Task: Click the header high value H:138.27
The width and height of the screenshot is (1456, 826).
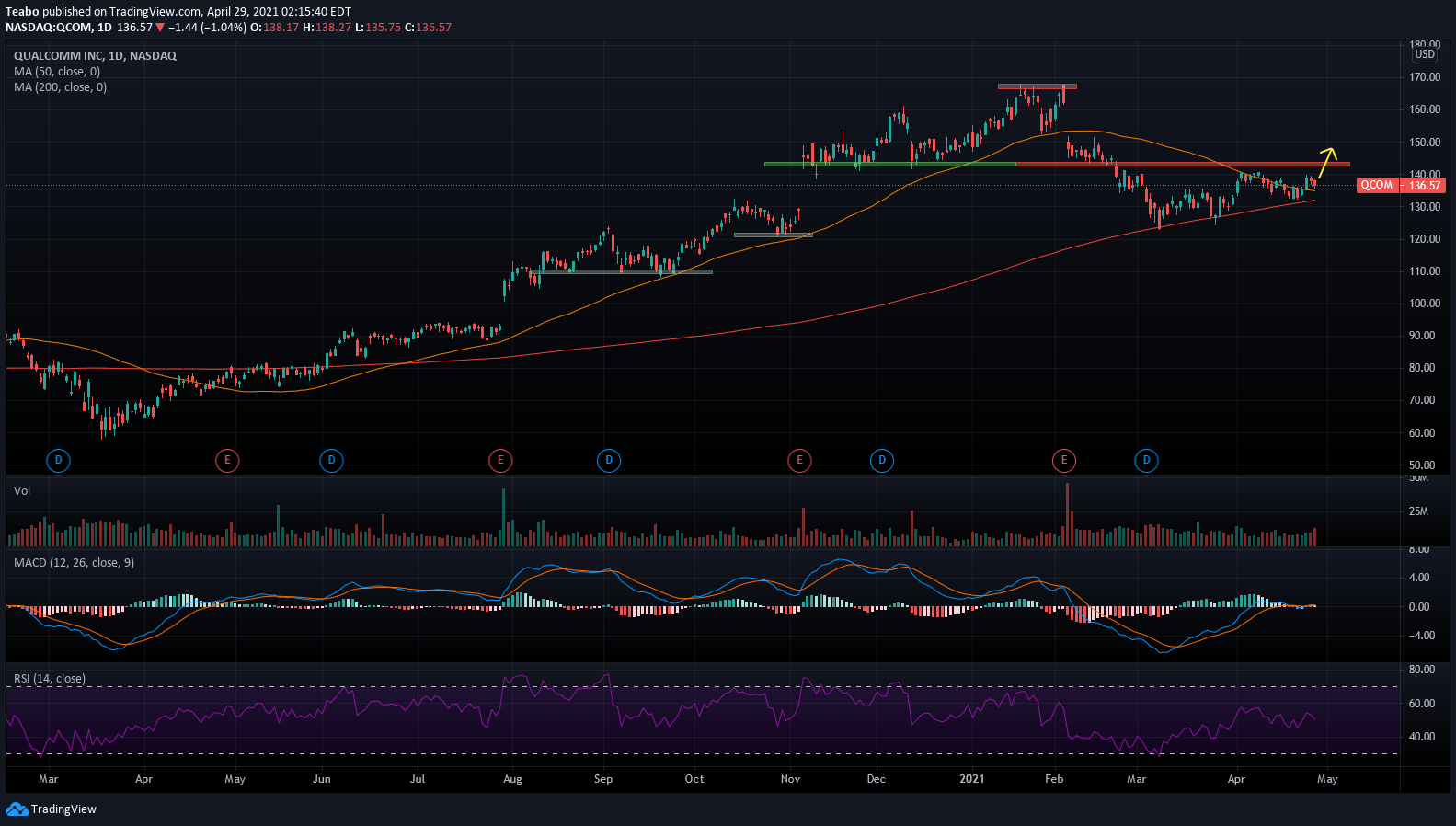Action: (328, 28)
